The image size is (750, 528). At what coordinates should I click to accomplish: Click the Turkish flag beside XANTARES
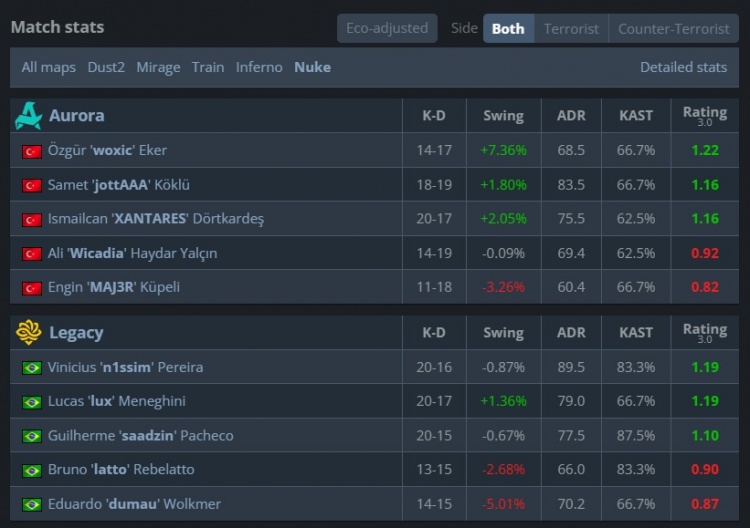pyautogui.click(x=31, y=219)
